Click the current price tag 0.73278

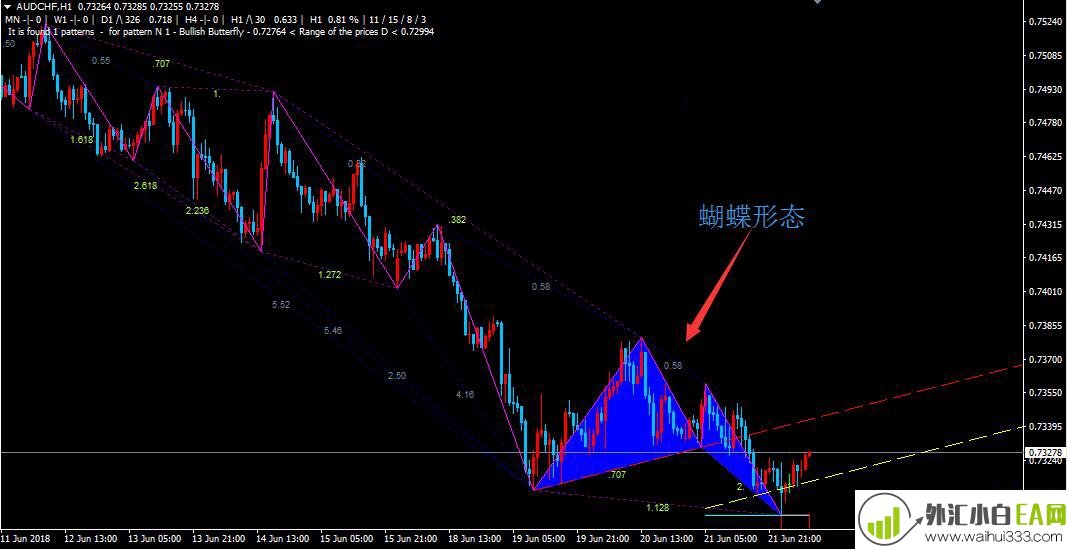click(1045, 452)
